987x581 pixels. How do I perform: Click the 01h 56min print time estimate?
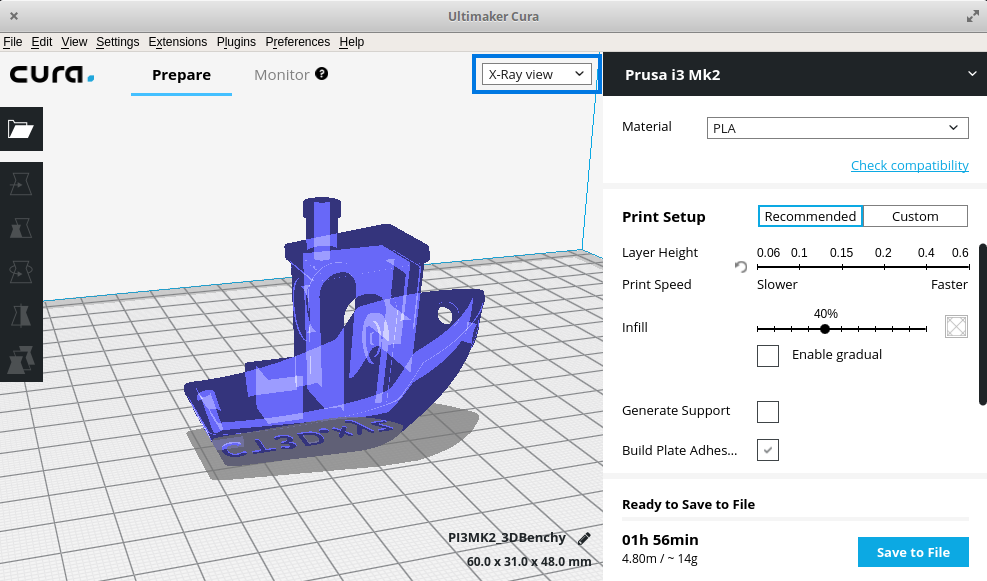coord(660,540)
